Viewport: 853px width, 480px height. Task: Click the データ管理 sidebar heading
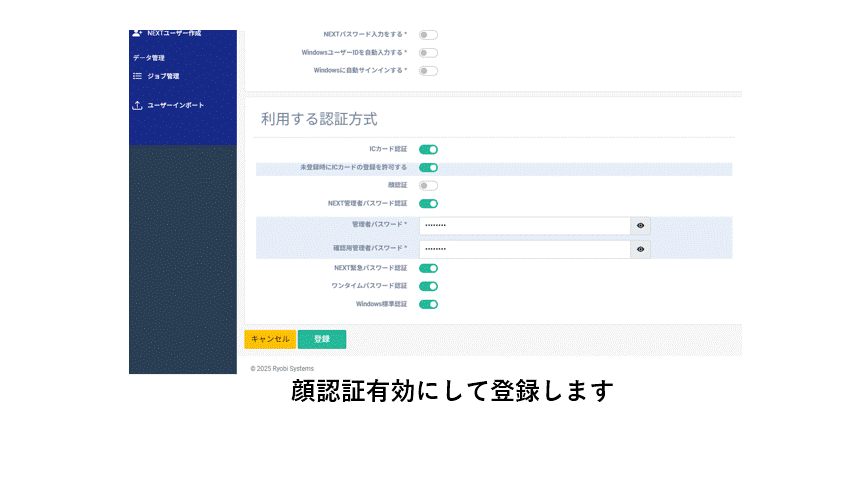click(149, 58)
